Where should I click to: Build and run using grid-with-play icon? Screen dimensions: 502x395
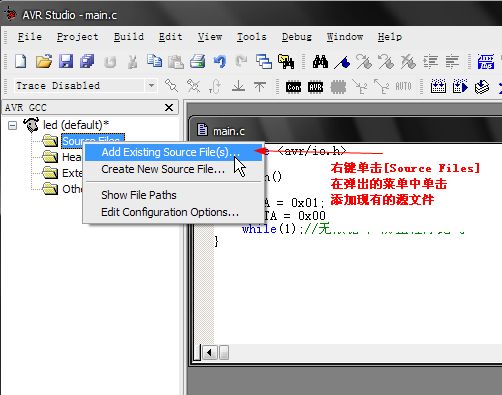point(460,87)
